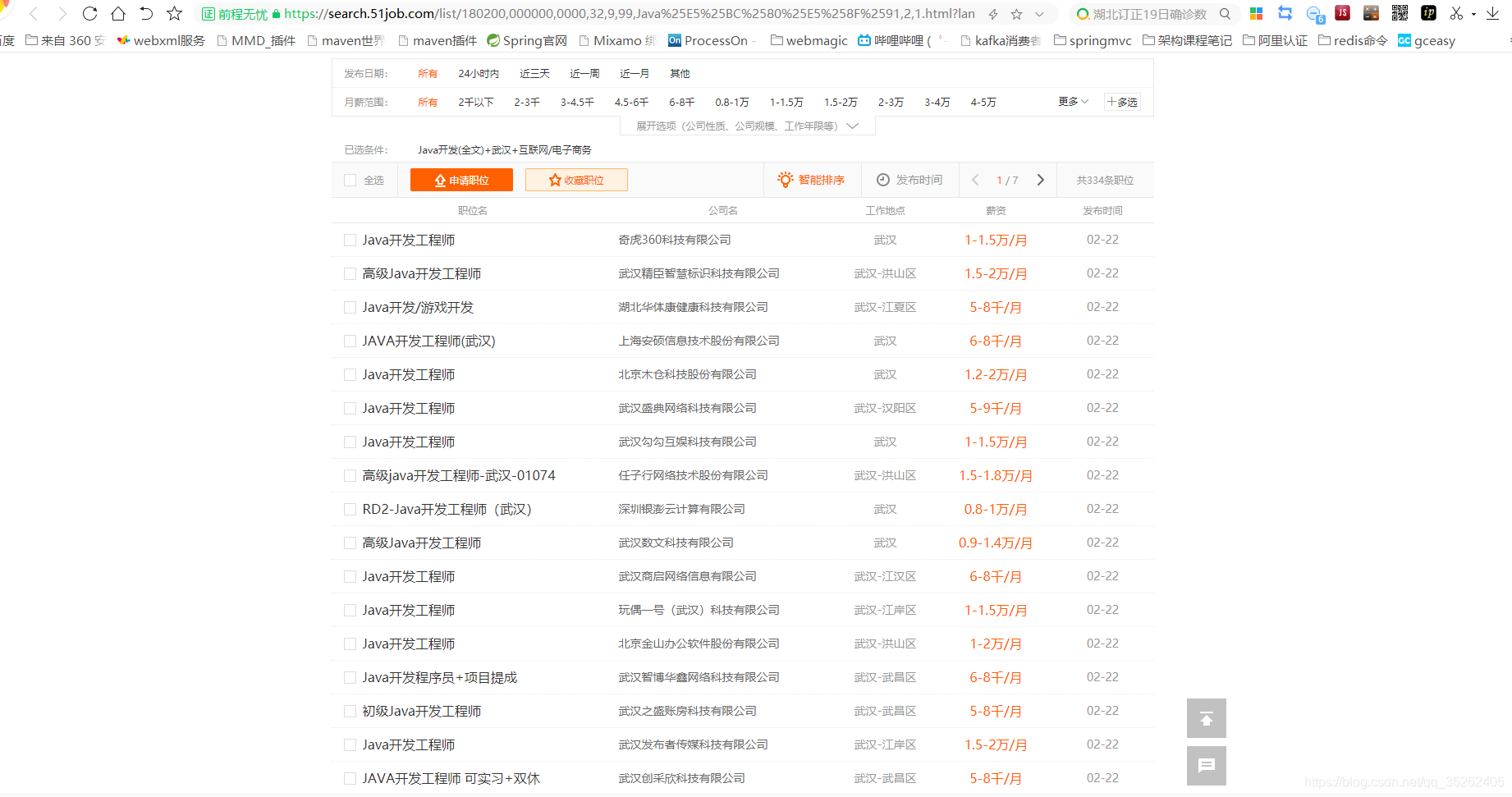Image resolution: width=1512 pixels, height=797 pixels.
Task: Open the 初级Java开发工程师 job posting
Action: pyautogui.click(x=422, y=712)
